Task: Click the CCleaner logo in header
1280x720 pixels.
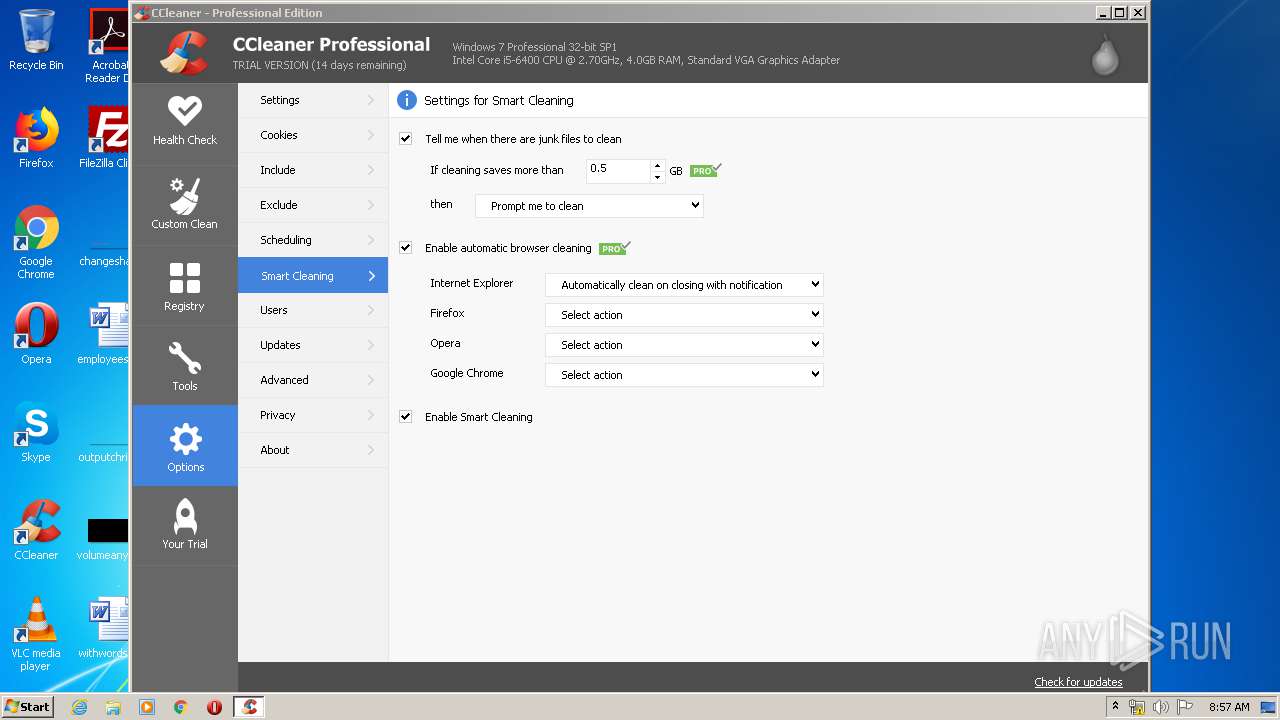Action: pos(184,53)
